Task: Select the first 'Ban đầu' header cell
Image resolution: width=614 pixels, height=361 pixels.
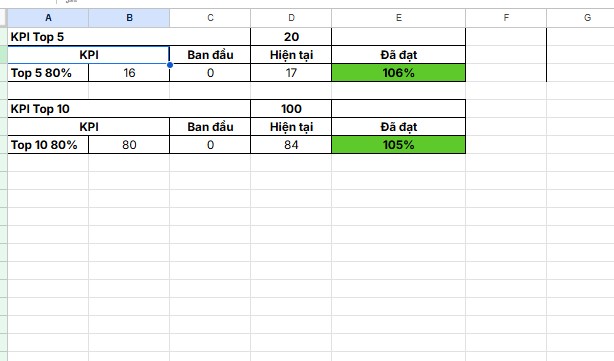Action: point(210,55)
